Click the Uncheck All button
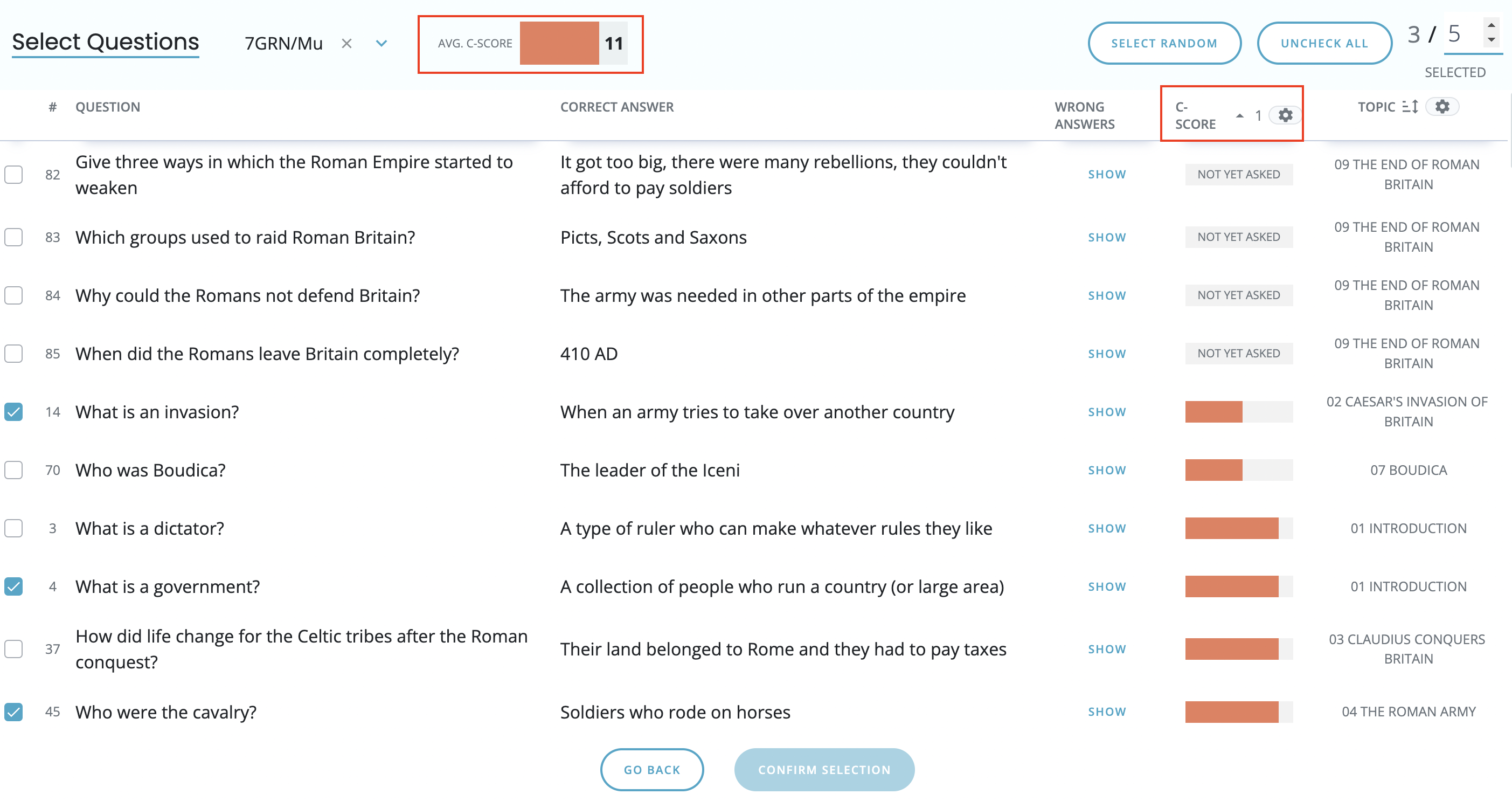 (1324, 44)
